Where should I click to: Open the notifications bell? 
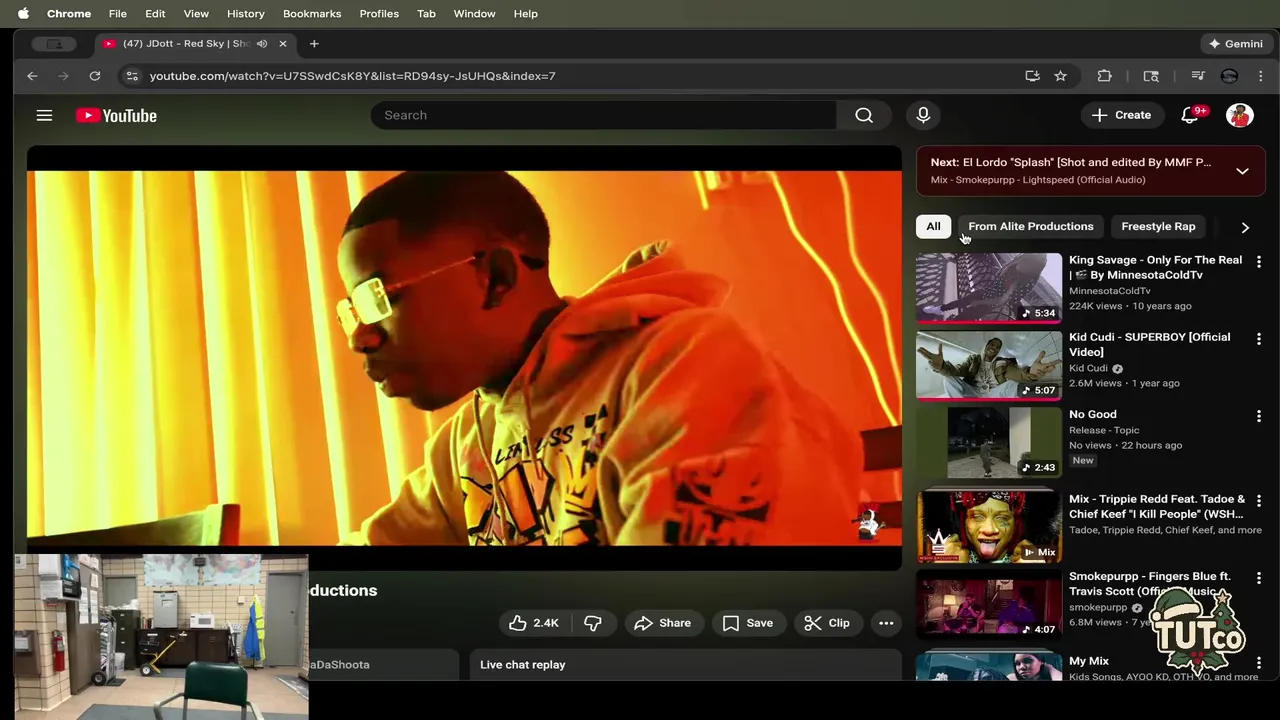tap(1190, 115)
